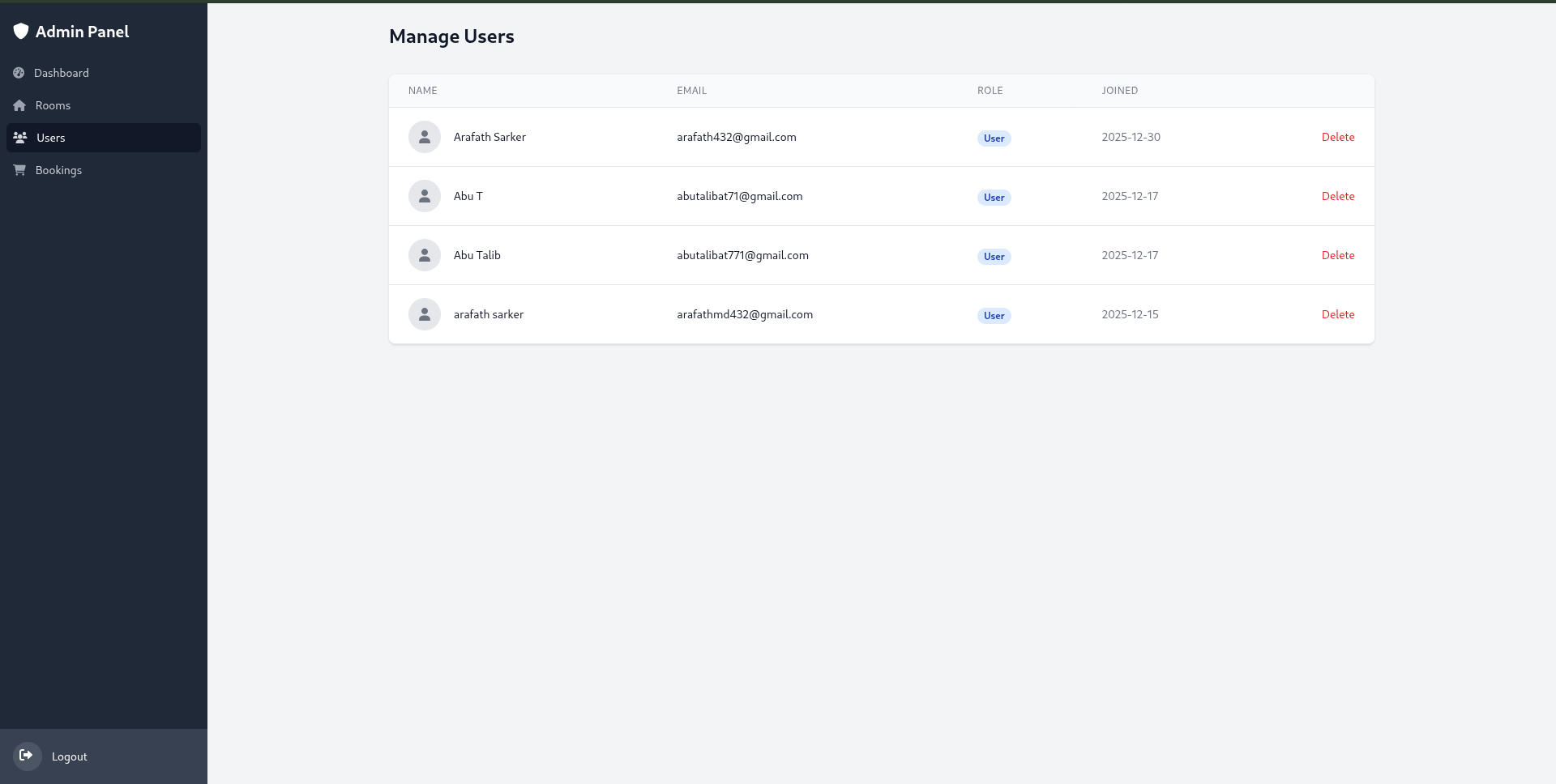Click the Bookings cart icon
This screenshot has width=1556, height=784.
(x=19, y=170)
